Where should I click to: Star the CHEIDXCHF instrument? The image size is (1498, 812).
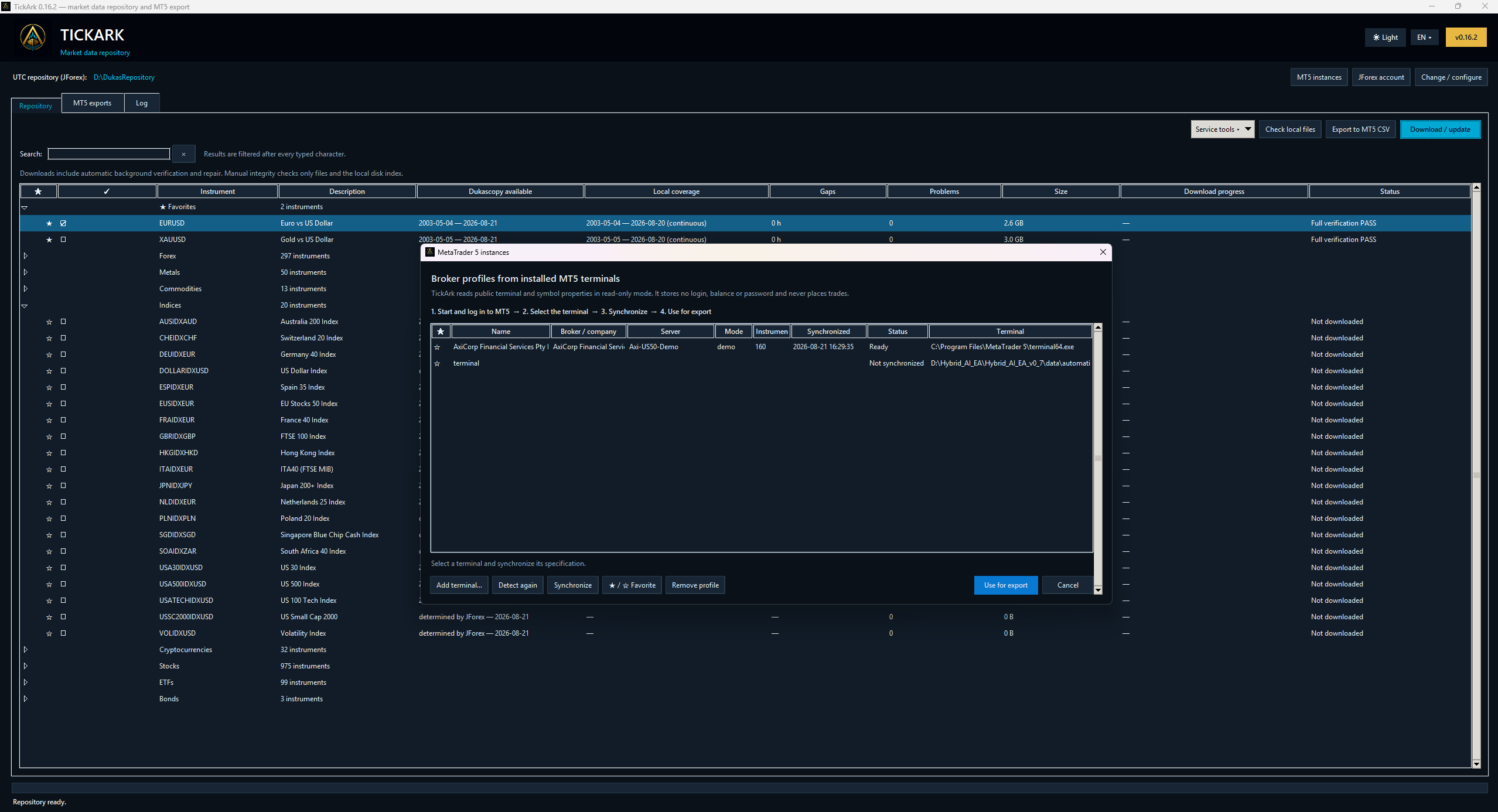click(x=49, y=338)
